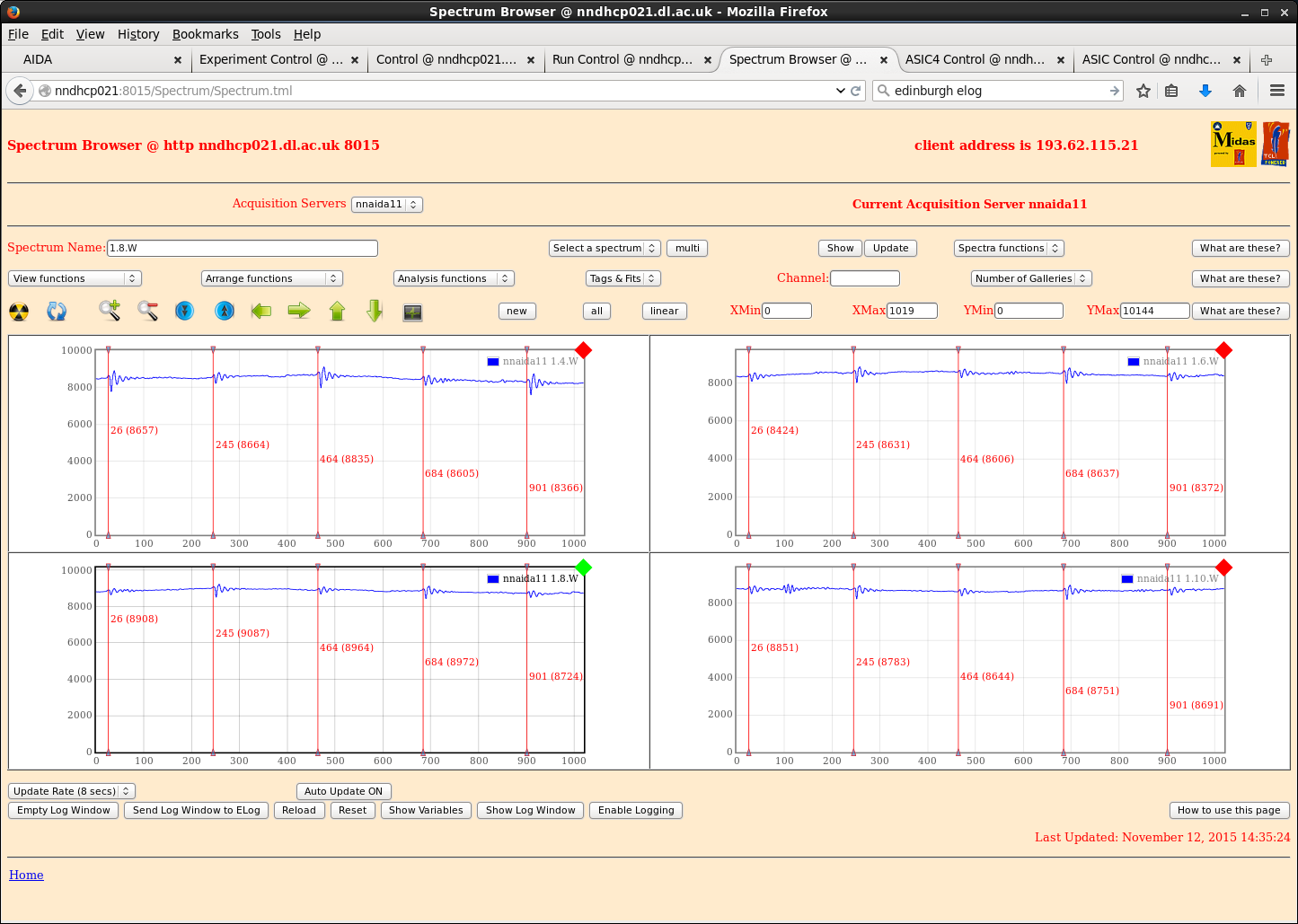Image resolution: width=1298 pixels, height=924 pixels.
Task: Open the Analysis functions dropdown
Action: coord(454,278)
